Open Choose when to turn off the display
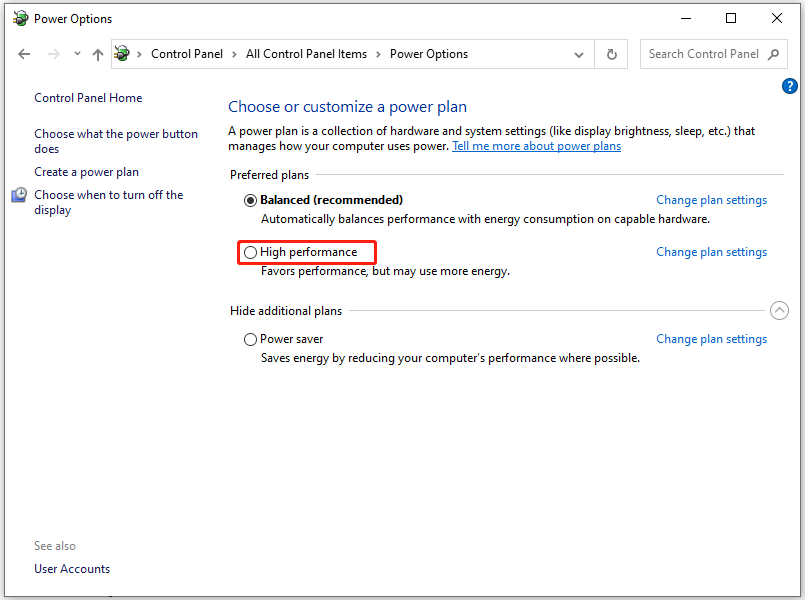 click(109, 202)
